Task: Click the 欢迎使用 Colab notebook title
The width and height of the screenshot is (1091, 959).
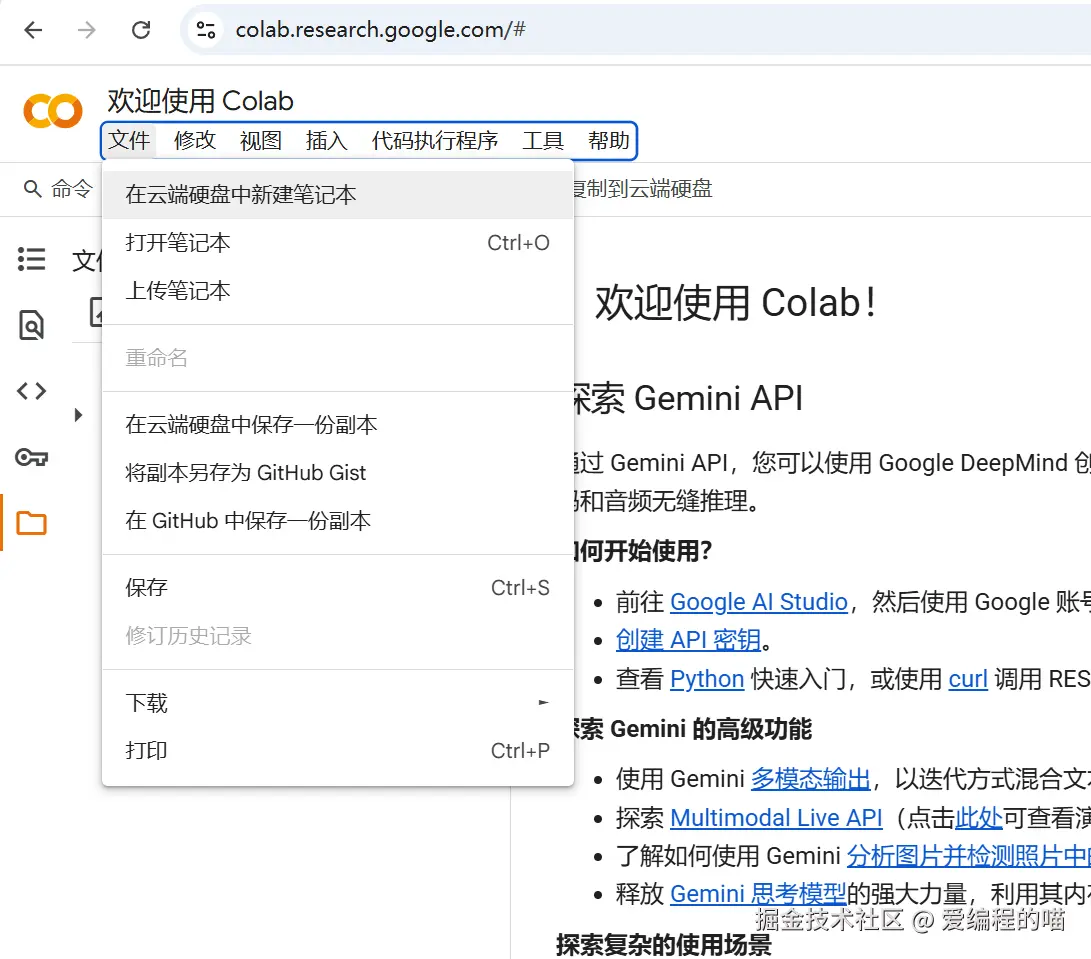Action: [200, 101]
